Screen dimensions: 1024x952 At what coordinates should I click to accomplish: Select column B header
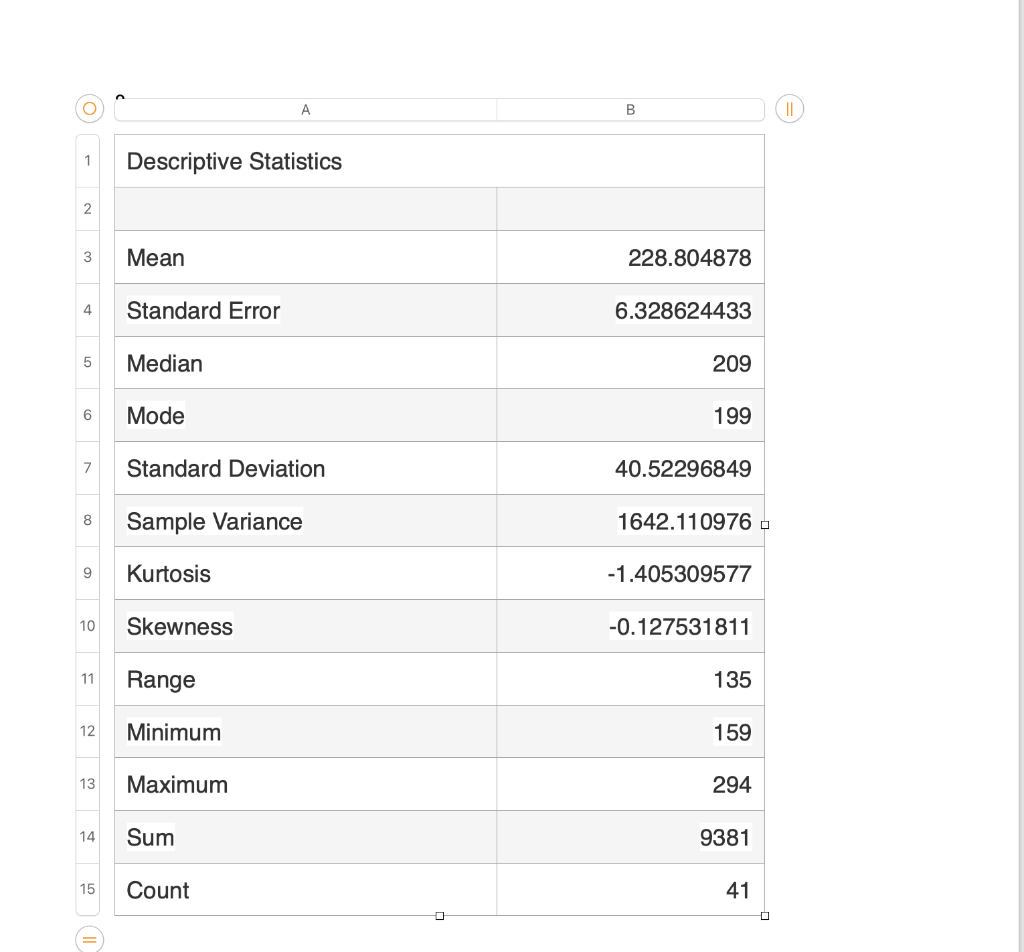click(x=630, y=110)
